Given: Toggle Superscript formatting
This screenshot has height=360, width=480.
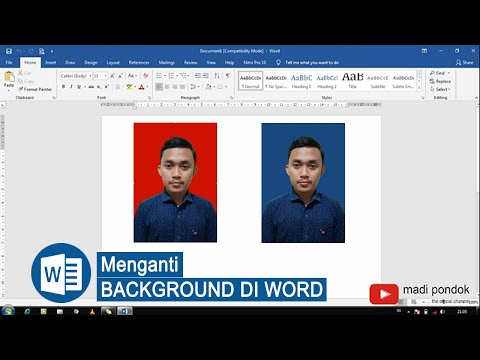Looking at the screenshot, I should click(107, 87).
